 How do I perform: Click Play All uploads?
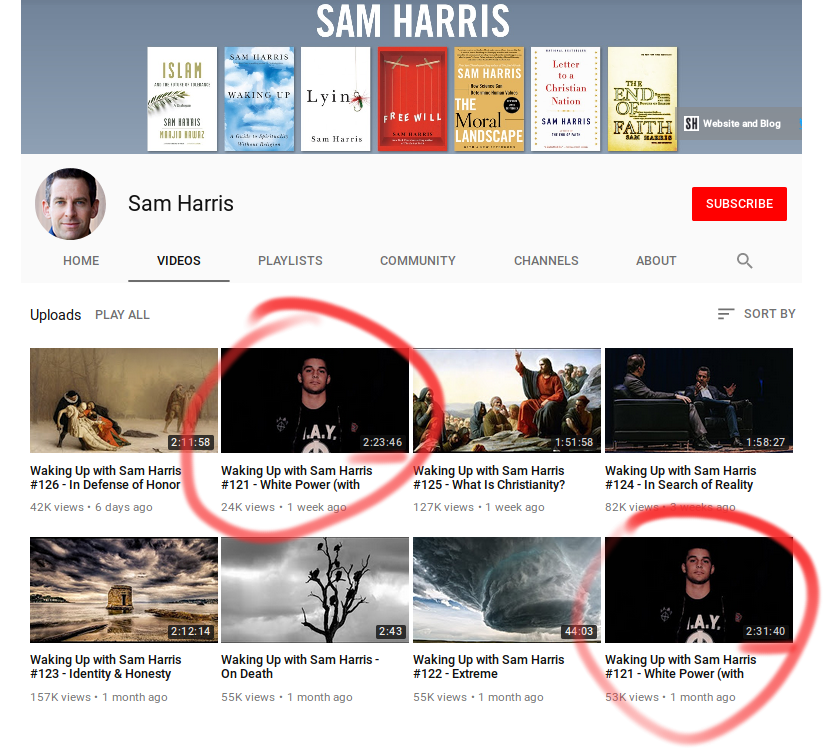pos(122,315)
